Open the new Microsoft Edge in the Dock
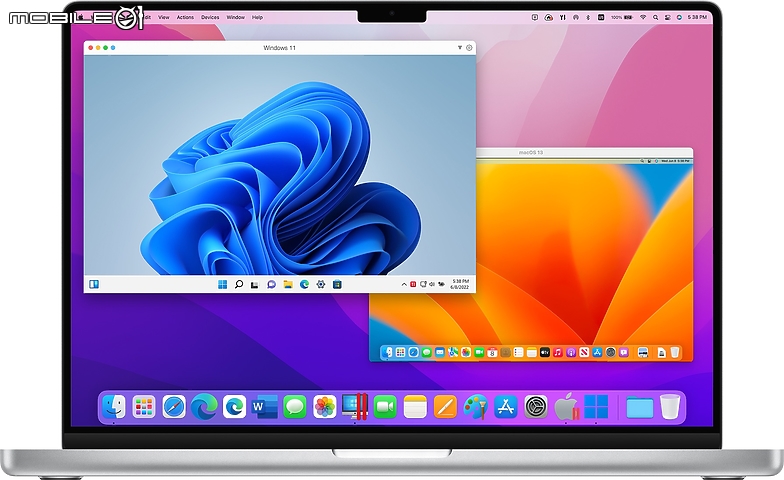This screenshot has width=784, height=480. [x=204, y=406]
